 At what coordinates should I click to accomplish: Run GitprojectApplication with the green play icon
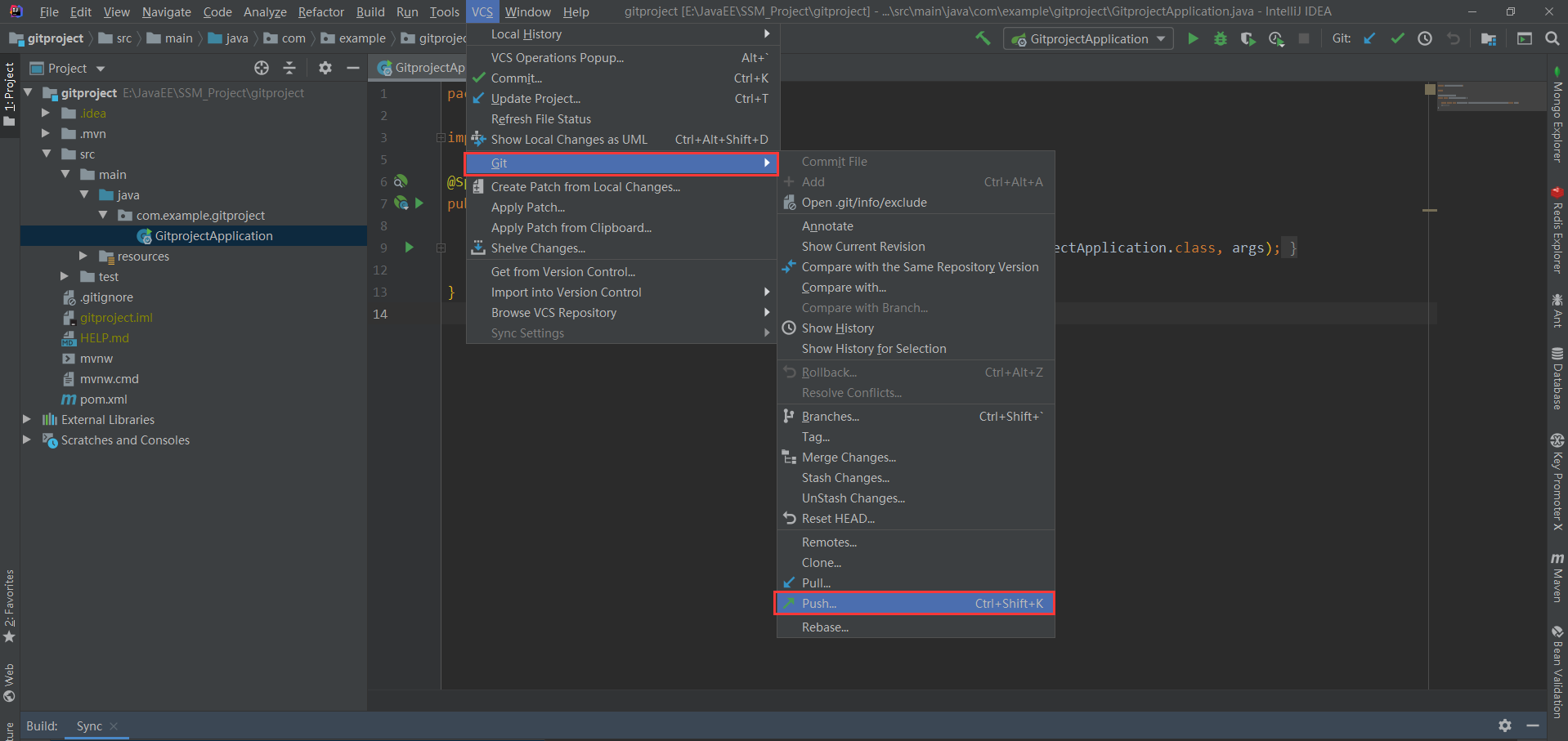[x=1193, y=38]
